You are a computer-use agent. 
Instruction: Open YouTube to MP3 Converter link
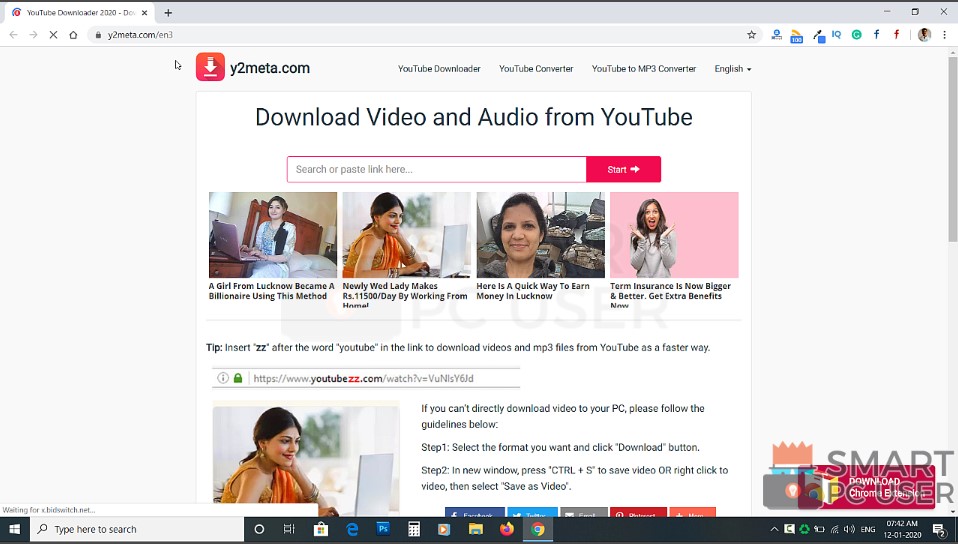(x=643, y=69)
